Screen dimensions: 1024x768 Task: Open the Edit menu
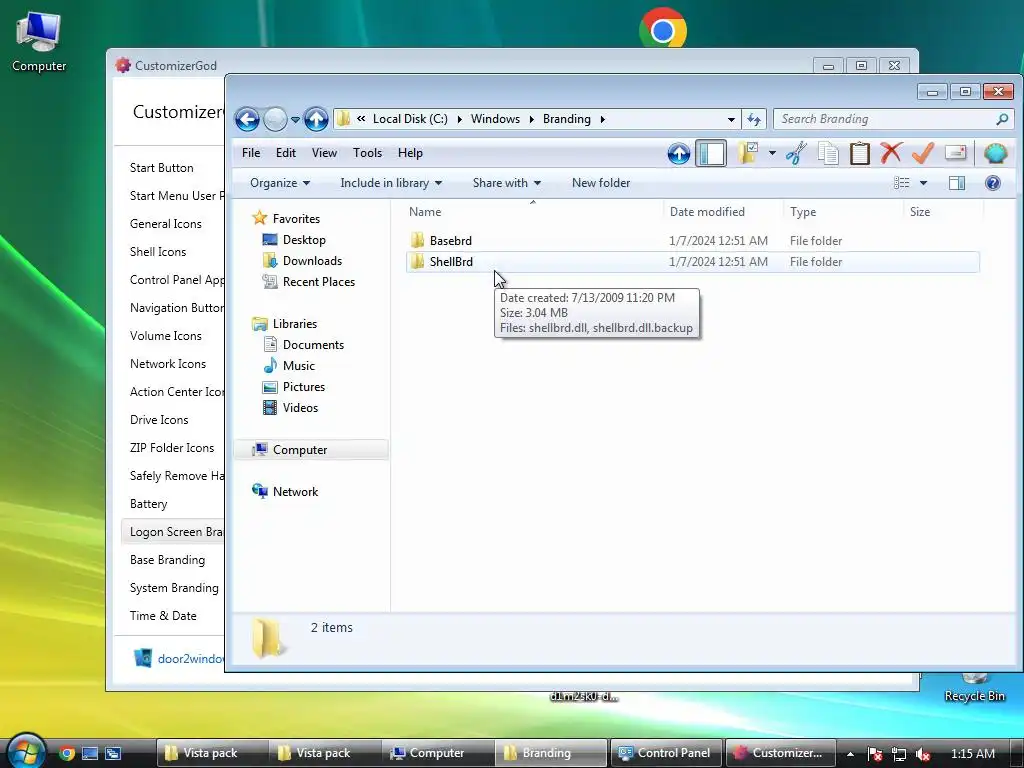coord(285,153)
